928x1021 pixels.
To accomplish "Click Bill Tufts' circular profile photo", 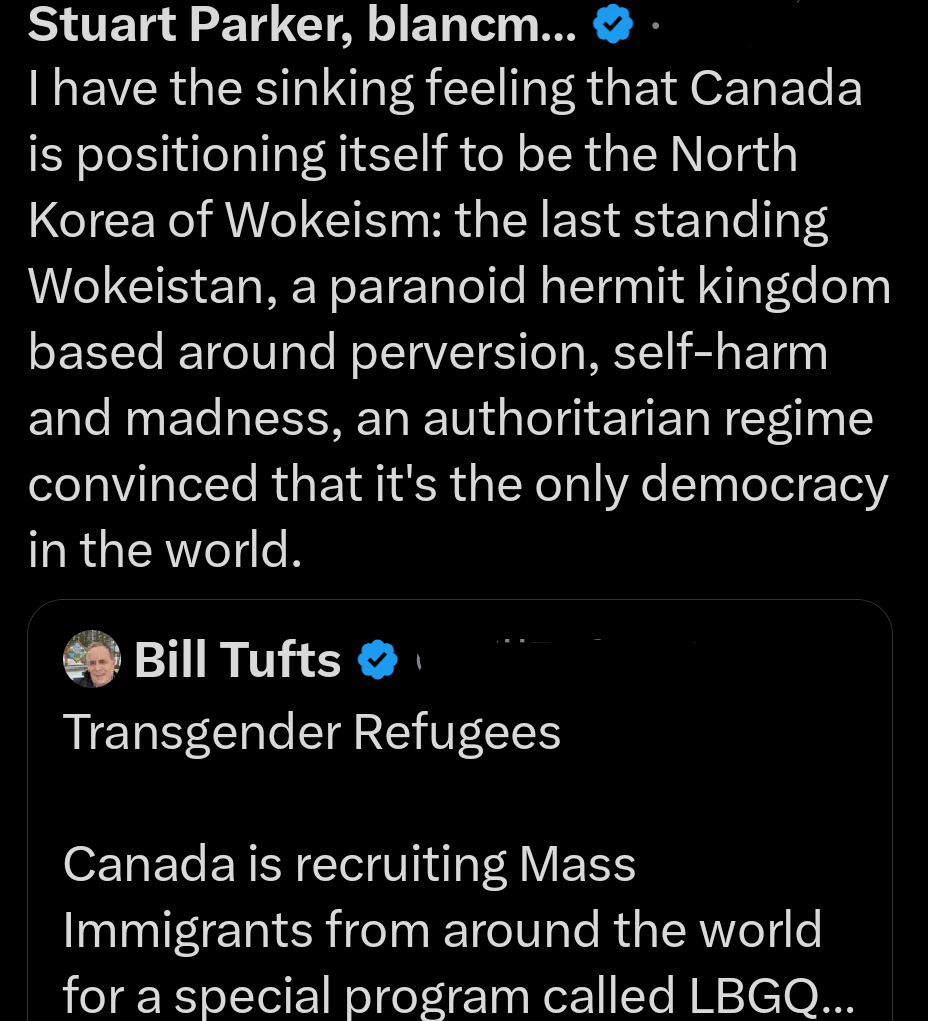I will (x=91, y=659).
